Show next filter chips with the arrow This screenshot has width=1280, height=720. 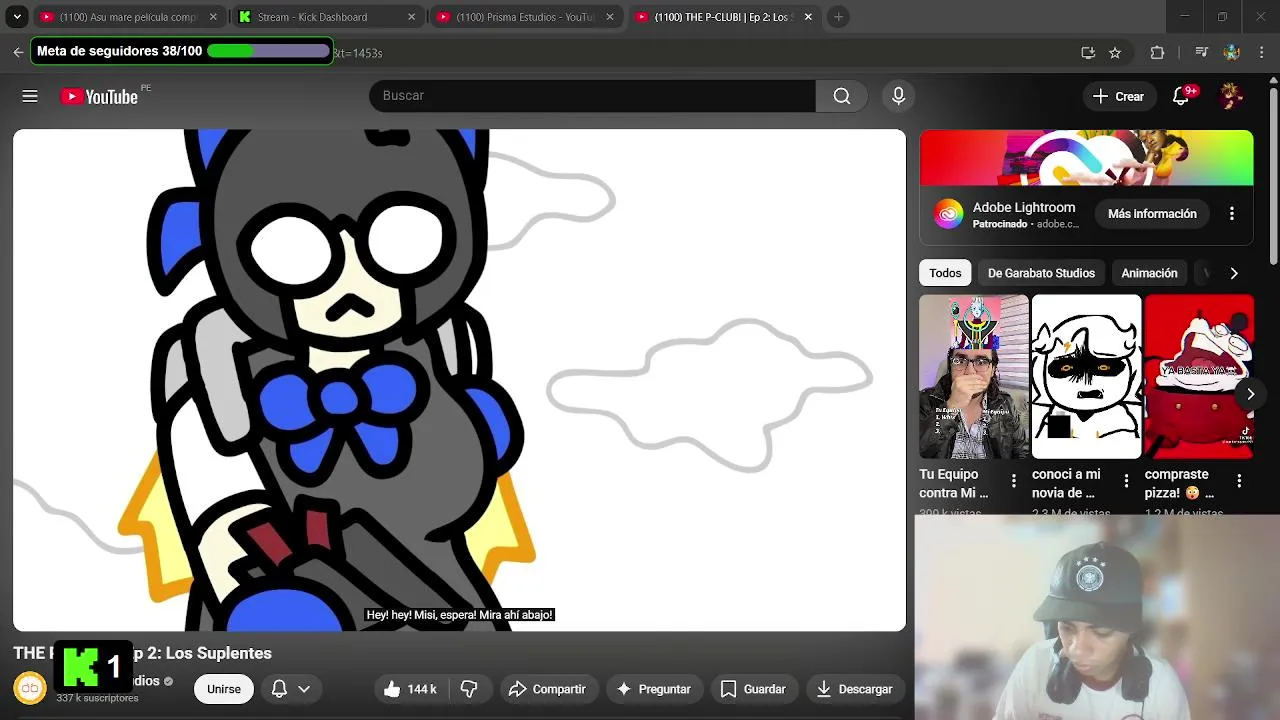pos(1234,273)
